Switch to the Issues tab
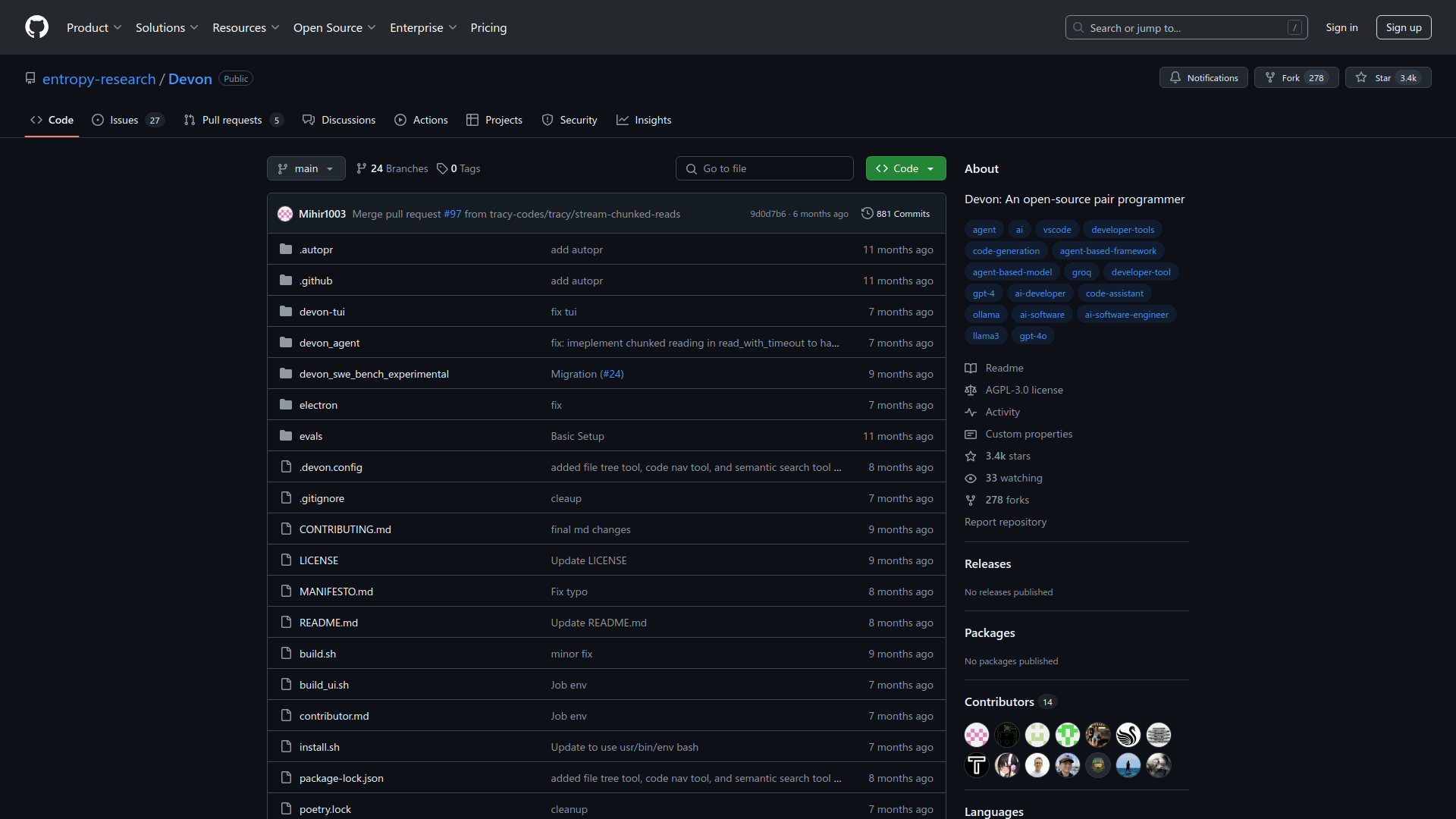This screenshot has width=1456, height=819. [127, 120]
